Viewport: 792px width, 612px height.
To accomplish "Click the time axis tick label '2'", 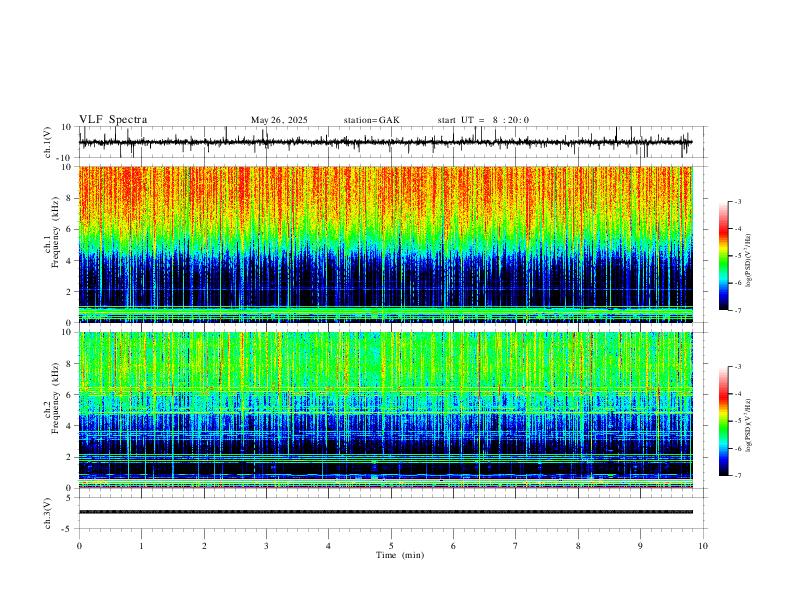I will (204, 546).
